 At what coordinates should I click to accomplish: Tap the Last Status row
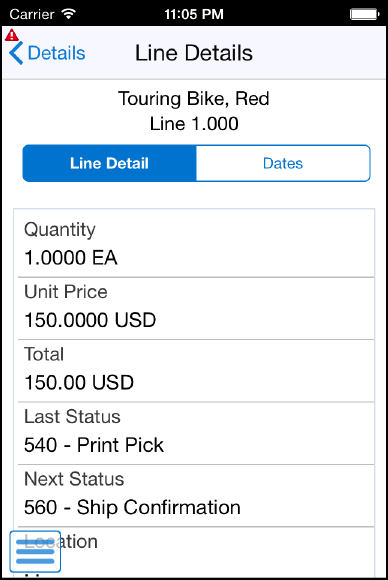pyautogui.click(x=196, y=433)
